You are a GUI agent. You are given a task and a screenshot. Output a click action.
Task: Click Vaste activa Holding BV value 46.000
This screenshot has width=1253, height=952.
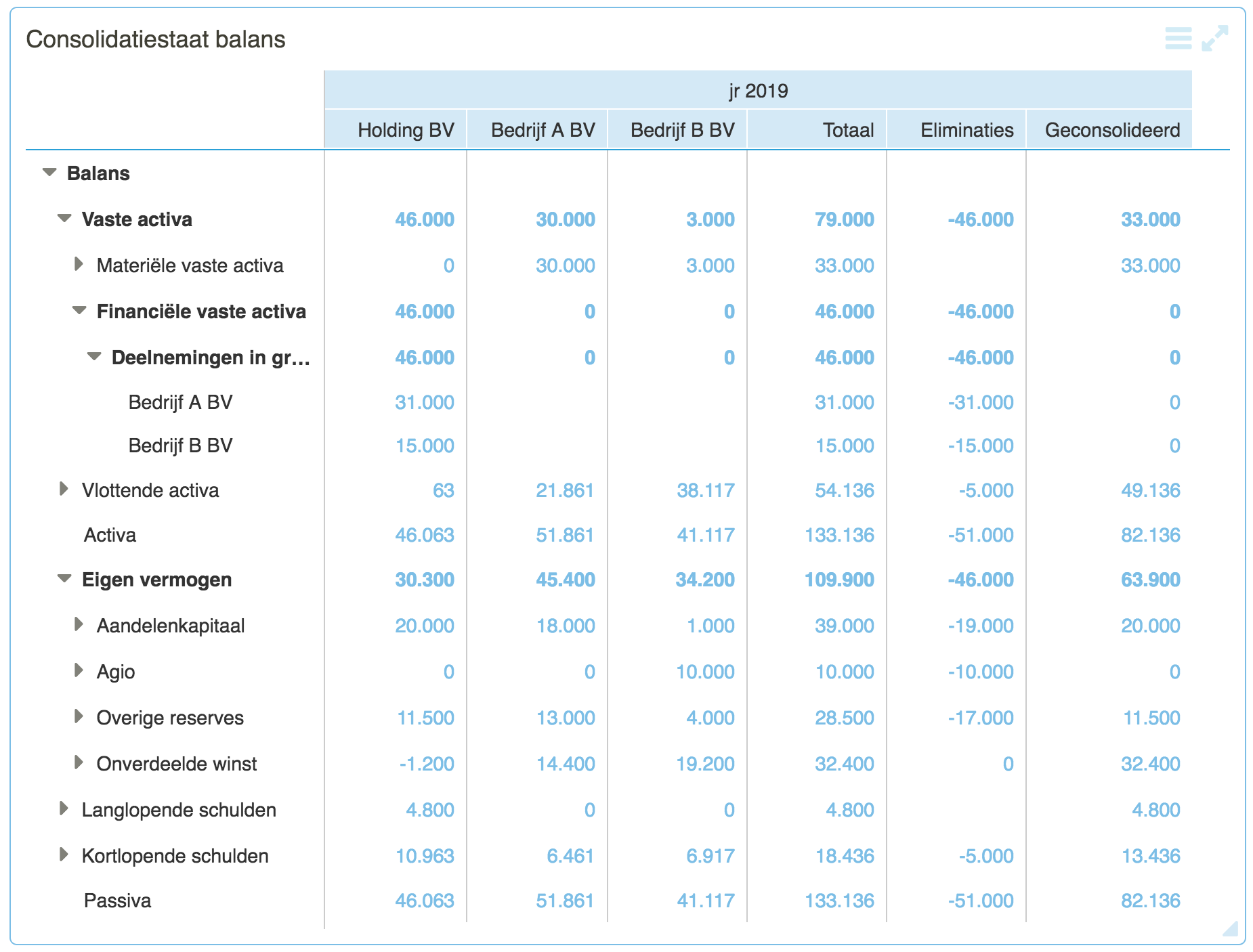tap(425, 219)
